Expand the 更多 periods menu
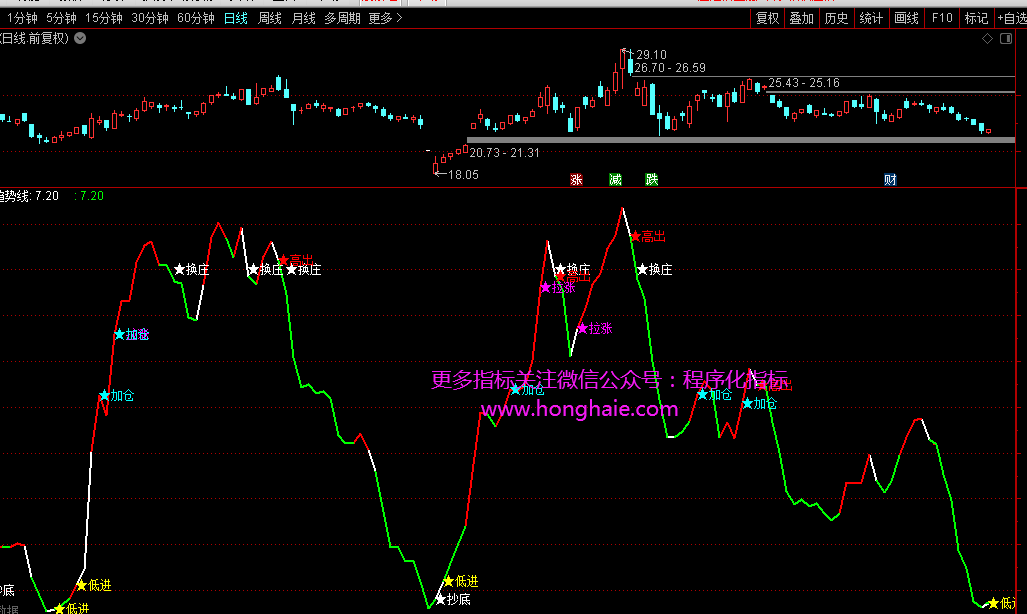The height and width of the screenshot is (614, 1027). [x=385, y=18]
